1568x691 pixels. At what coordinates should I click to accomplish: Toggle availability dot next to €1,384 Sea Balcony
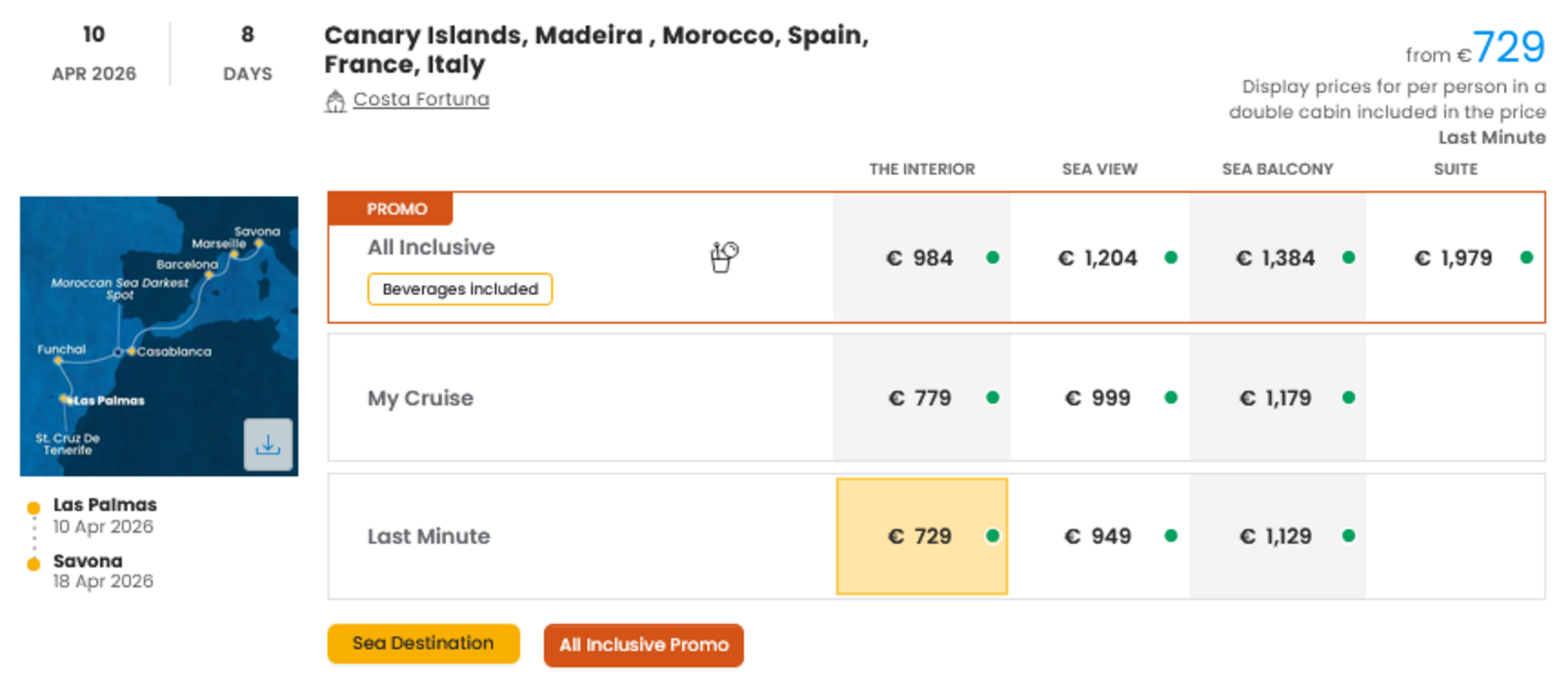pos(1349,257)
